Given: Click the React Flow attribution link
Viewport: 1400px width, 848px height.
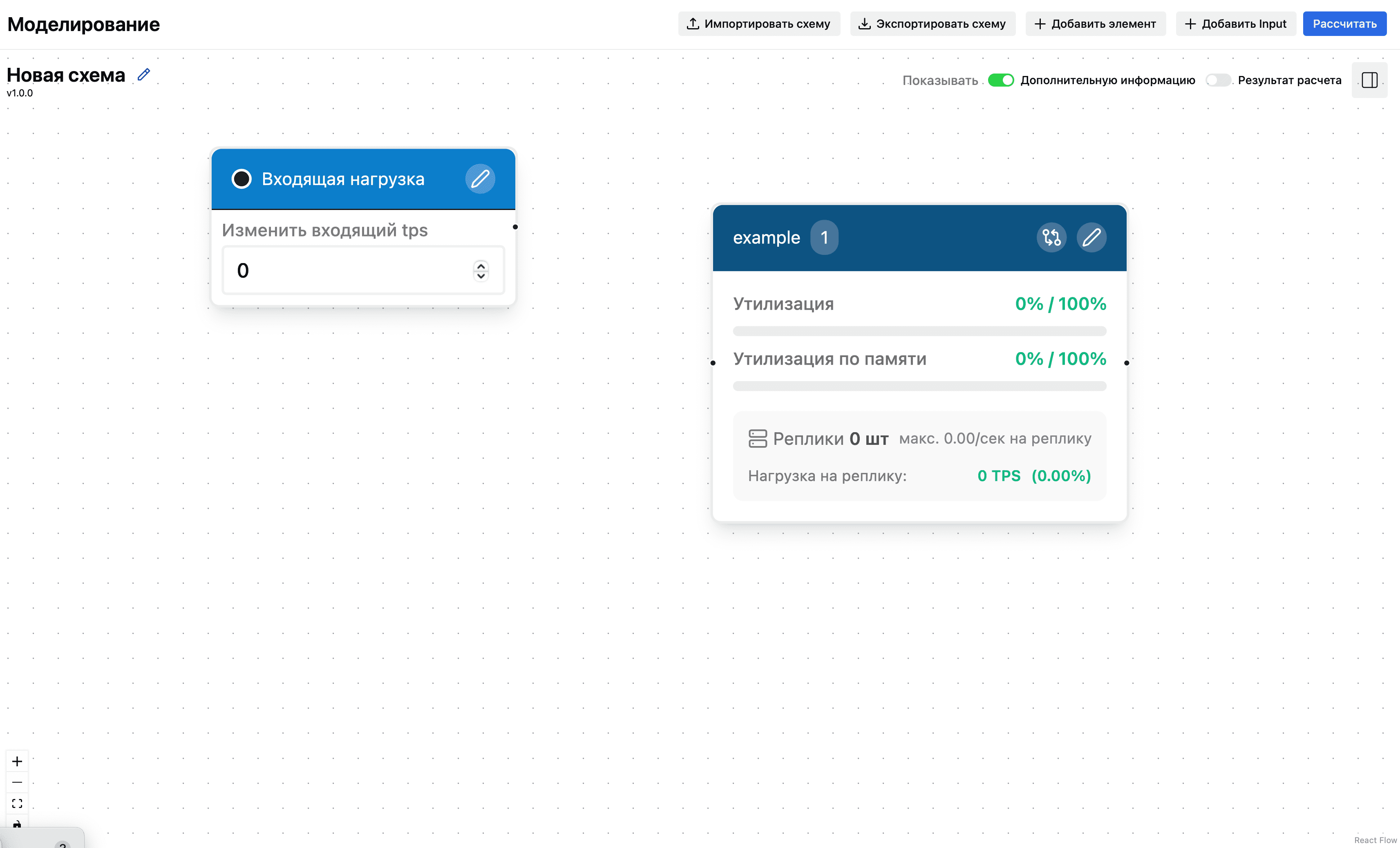Looking at the screenshot, I should click(1375, 840).
